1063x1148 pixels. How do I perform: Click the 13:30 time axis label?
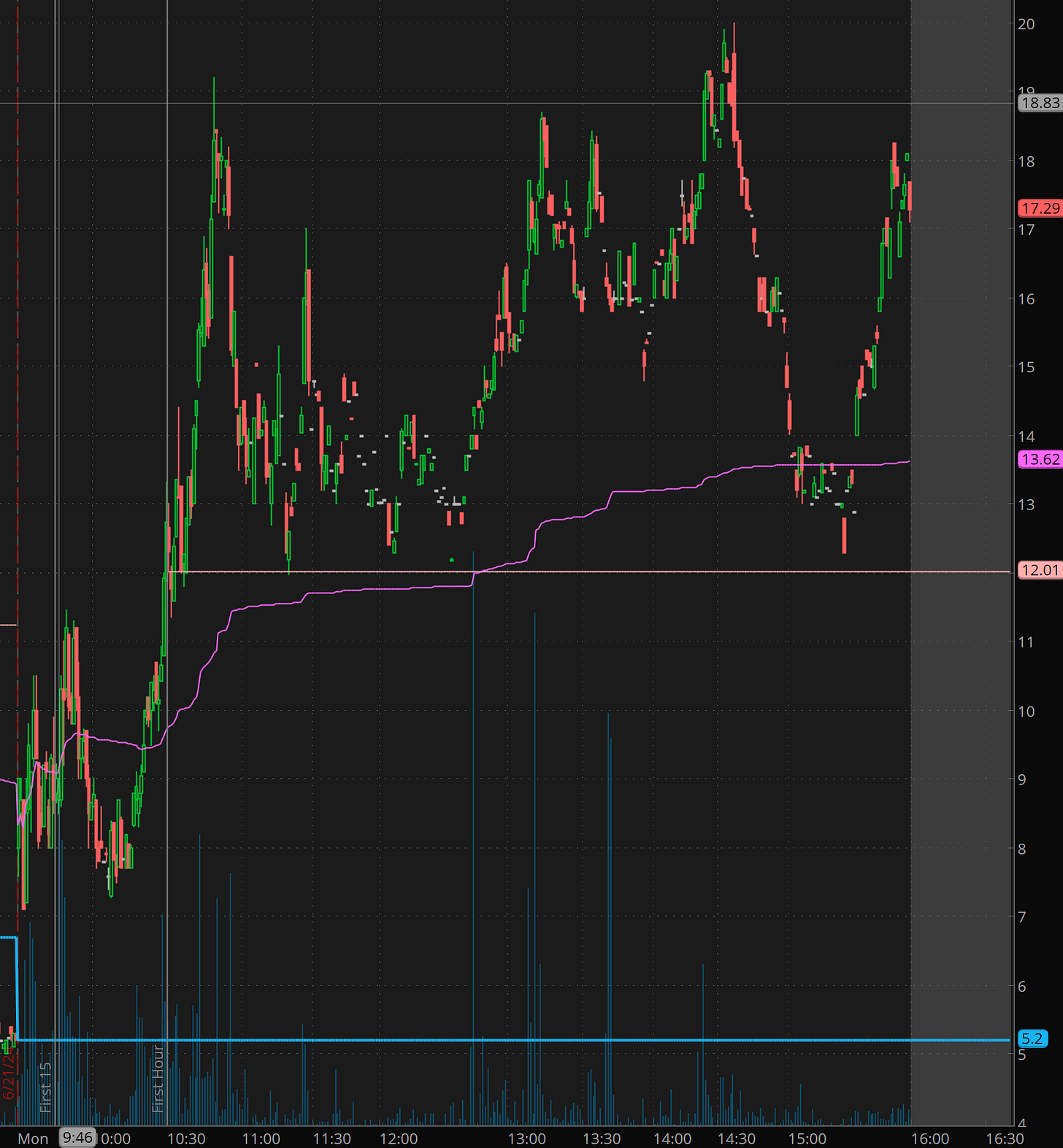602,1139
